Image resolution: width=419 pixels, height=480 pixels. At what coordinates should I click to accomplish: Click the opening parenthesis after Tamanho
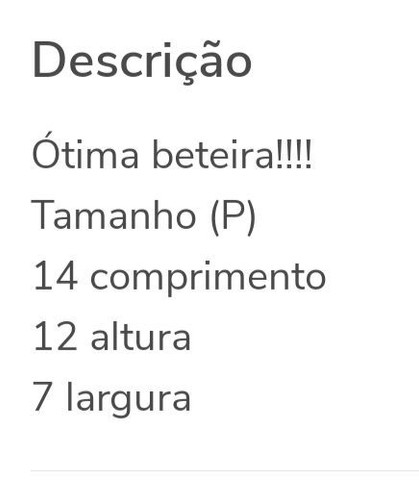215,217
